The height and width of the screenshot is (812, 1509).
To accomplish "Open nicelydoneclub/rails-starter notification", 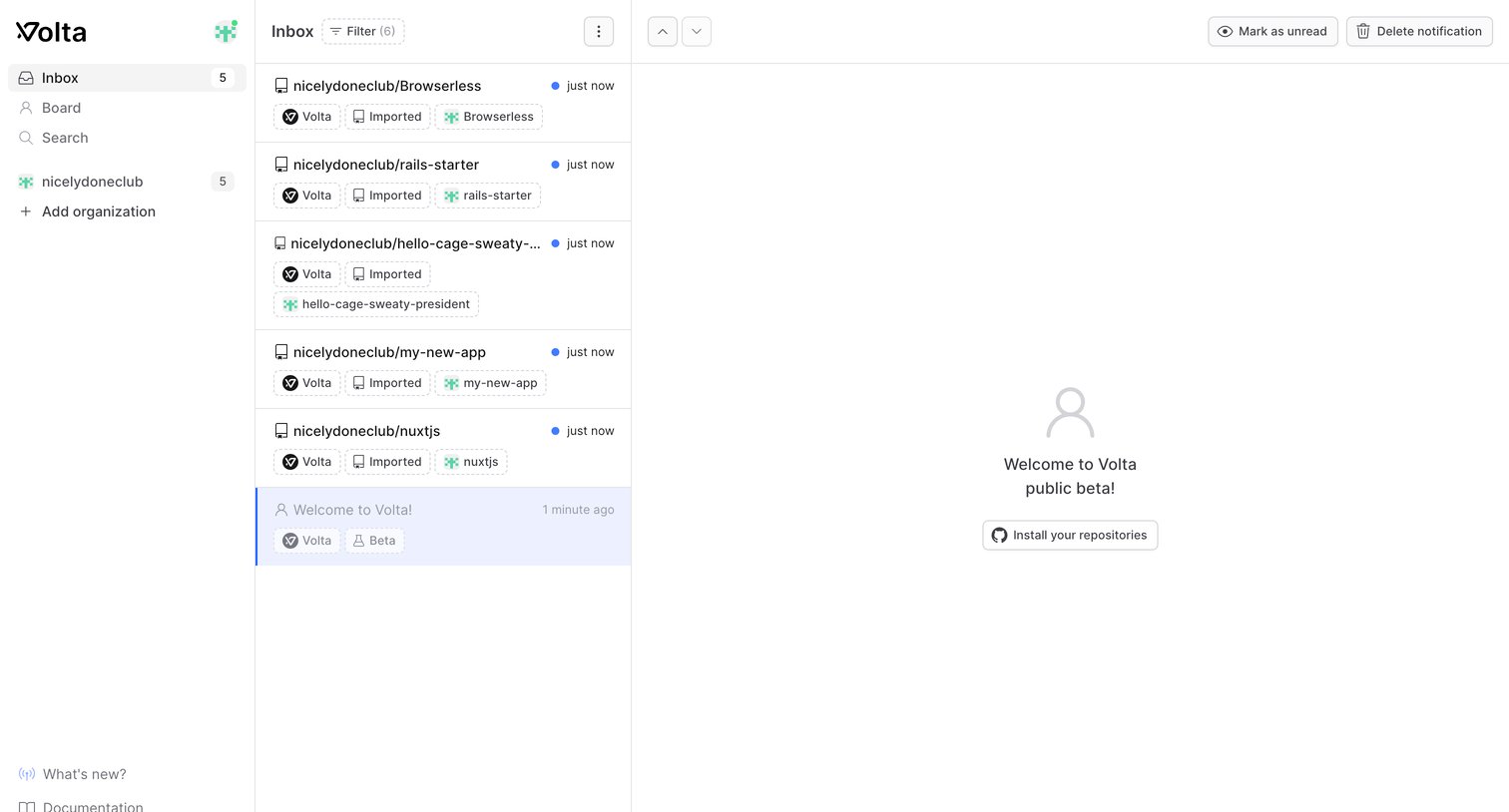I will coord(443,182).
